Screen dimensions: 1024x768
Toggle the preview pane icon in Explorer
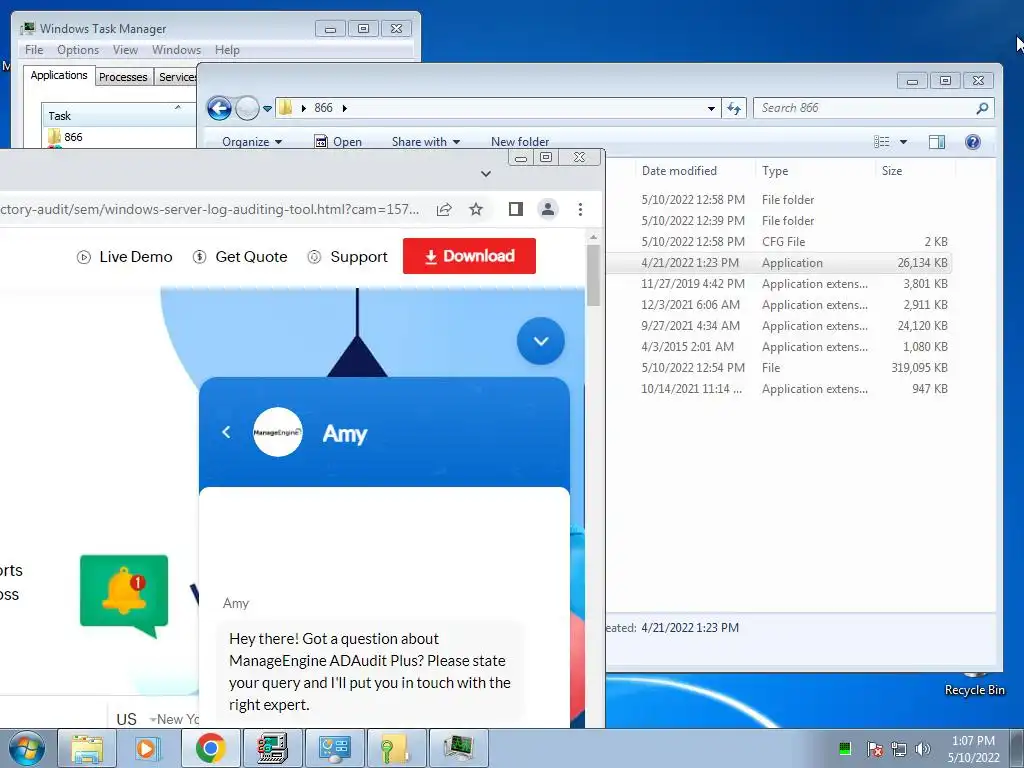[x=937, y=142]
